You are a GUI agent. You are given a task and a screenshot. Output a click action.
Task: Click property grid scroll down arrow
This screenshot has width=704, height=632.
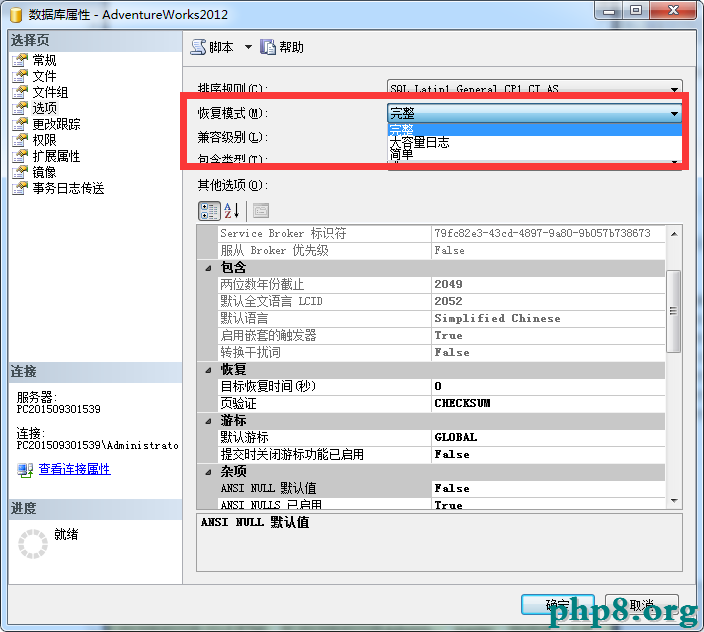tap(674, 500)
